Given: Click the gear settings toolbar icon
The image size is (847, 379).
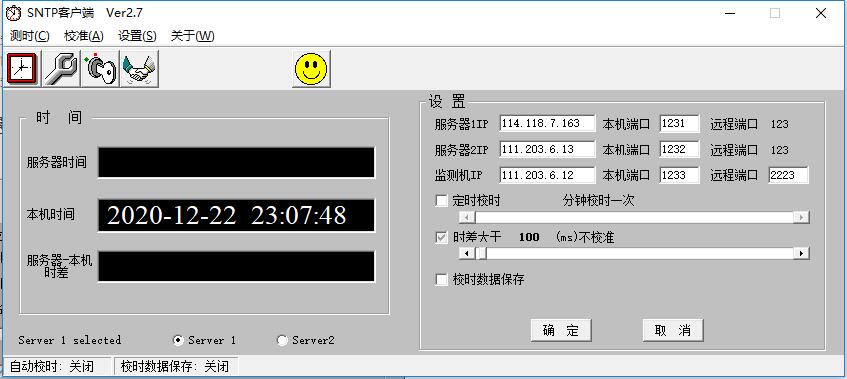Looking at the screenshot, I should 99,69.
